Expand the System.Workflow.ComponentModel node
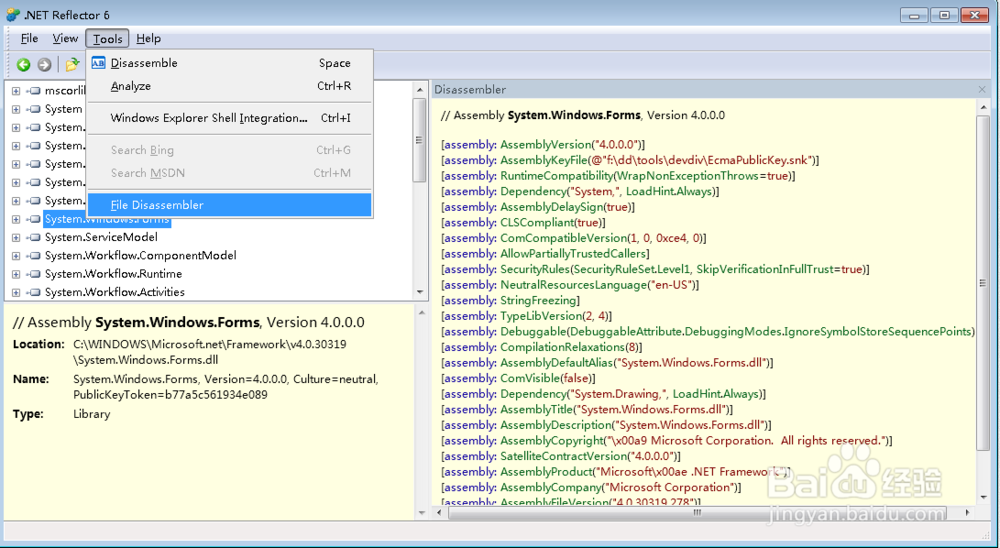The width and height of the screenshot is (1000, 548). click(x=16, y=255)
